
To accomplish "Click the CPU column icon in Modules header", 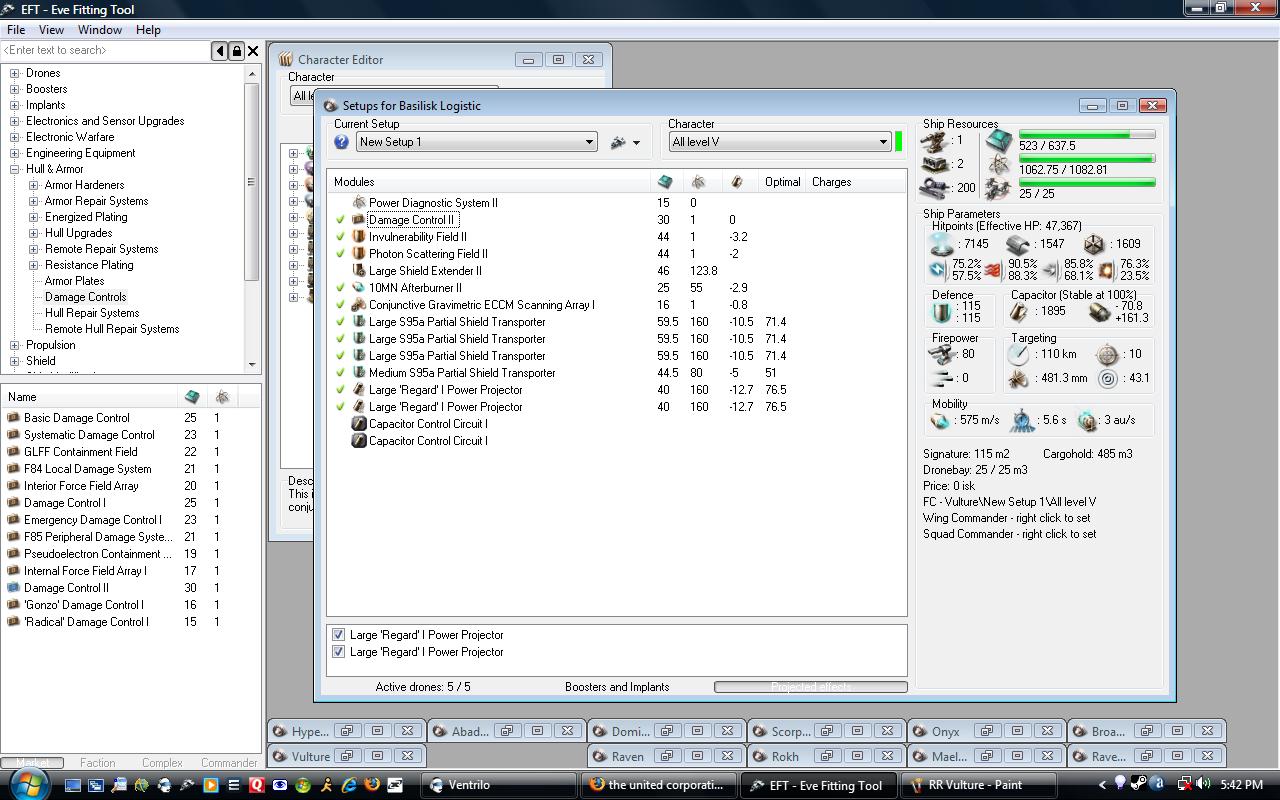I will point(665,182).
